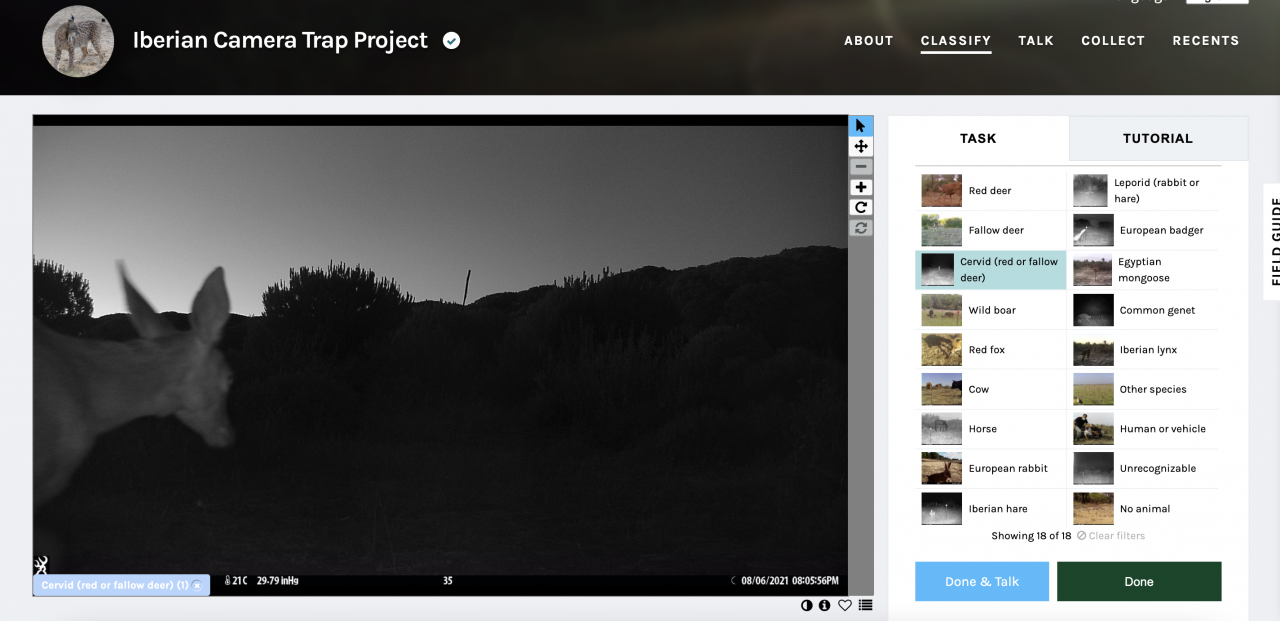Choose European badger species
This screenshot has width=1280, height=621.
(1145, 230)
